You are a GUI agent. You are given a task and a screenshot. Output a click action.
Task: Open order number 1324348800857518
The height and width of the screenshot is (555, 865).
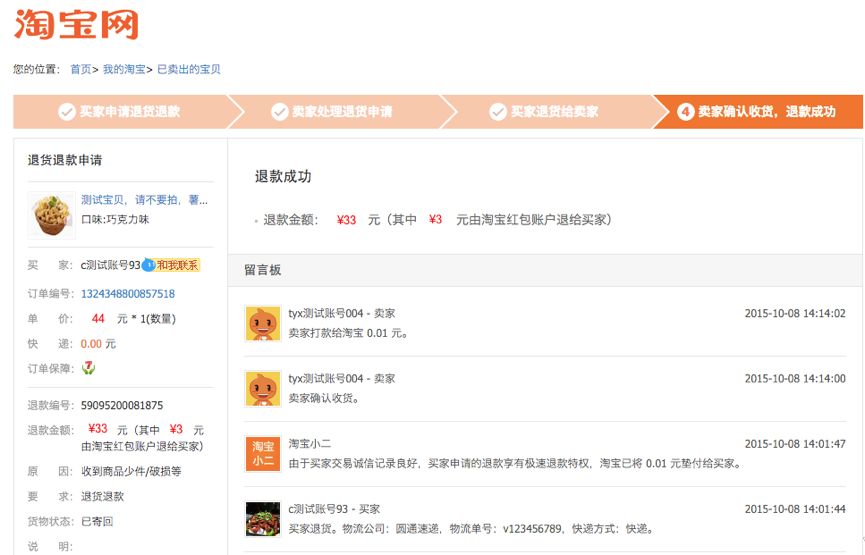128,293
